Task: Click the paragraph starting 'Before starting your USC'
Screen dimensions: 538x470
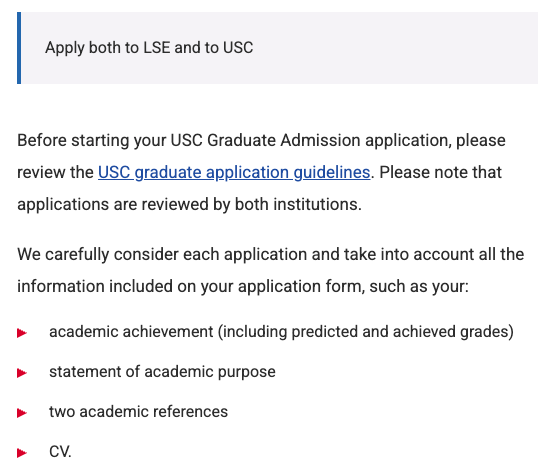Action: click(x=261, y=173)
